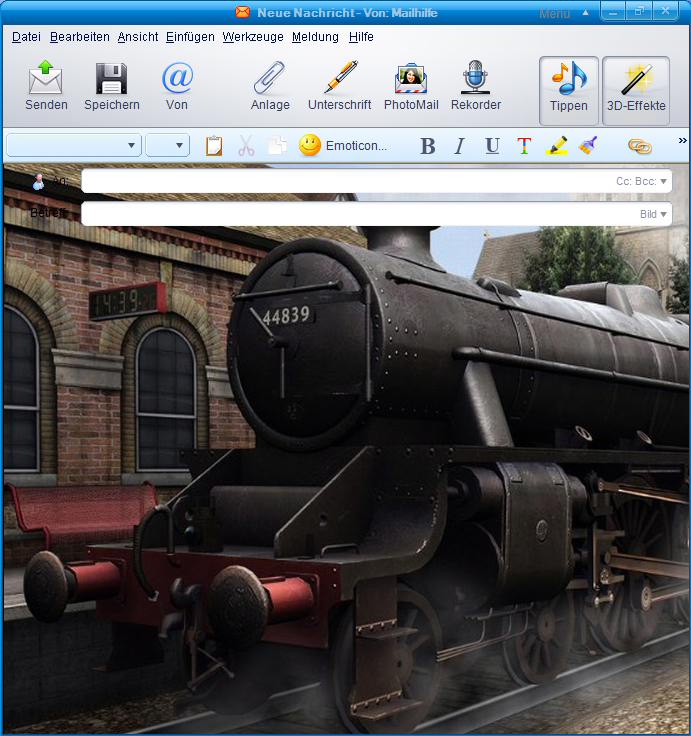Pick the yellow highlighter tool
This screenshot has height=736, width=691.
pyautogui.click(x=557, y=146)
